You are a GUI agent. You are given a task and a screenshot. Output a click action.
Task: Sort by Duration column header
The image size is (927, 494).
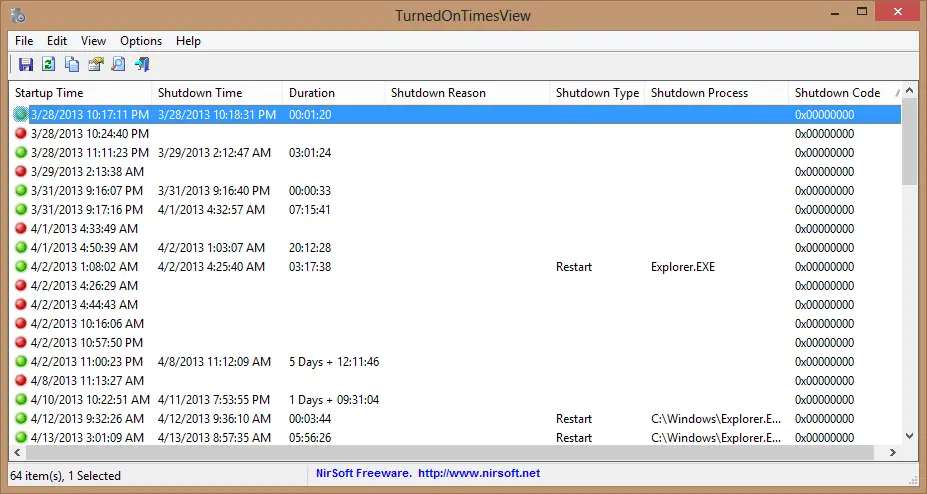click(333, 93)
